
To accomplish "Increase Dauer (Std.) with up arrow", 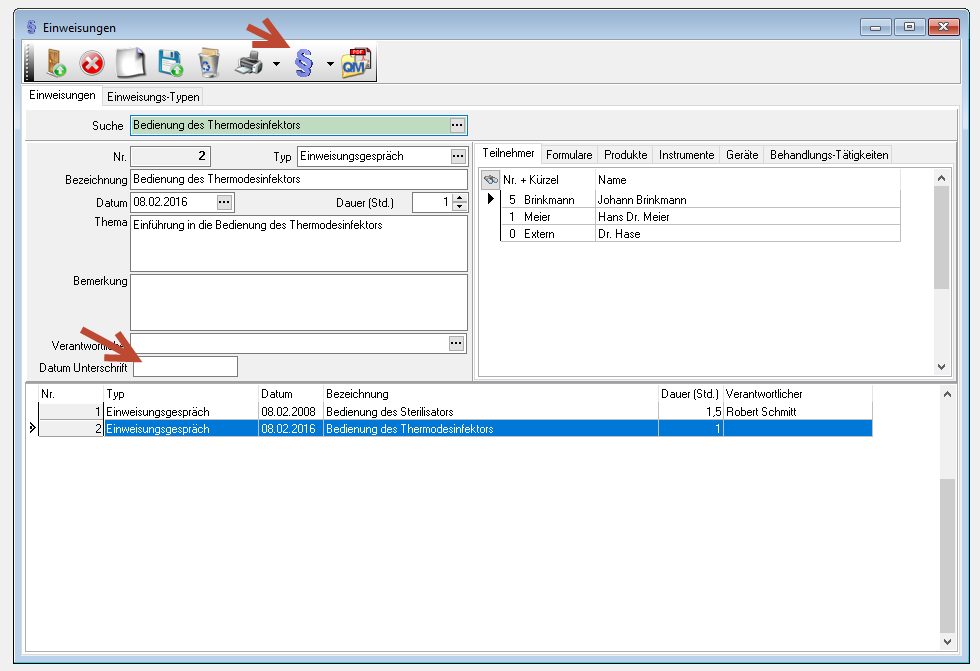I will pos(459,198).
